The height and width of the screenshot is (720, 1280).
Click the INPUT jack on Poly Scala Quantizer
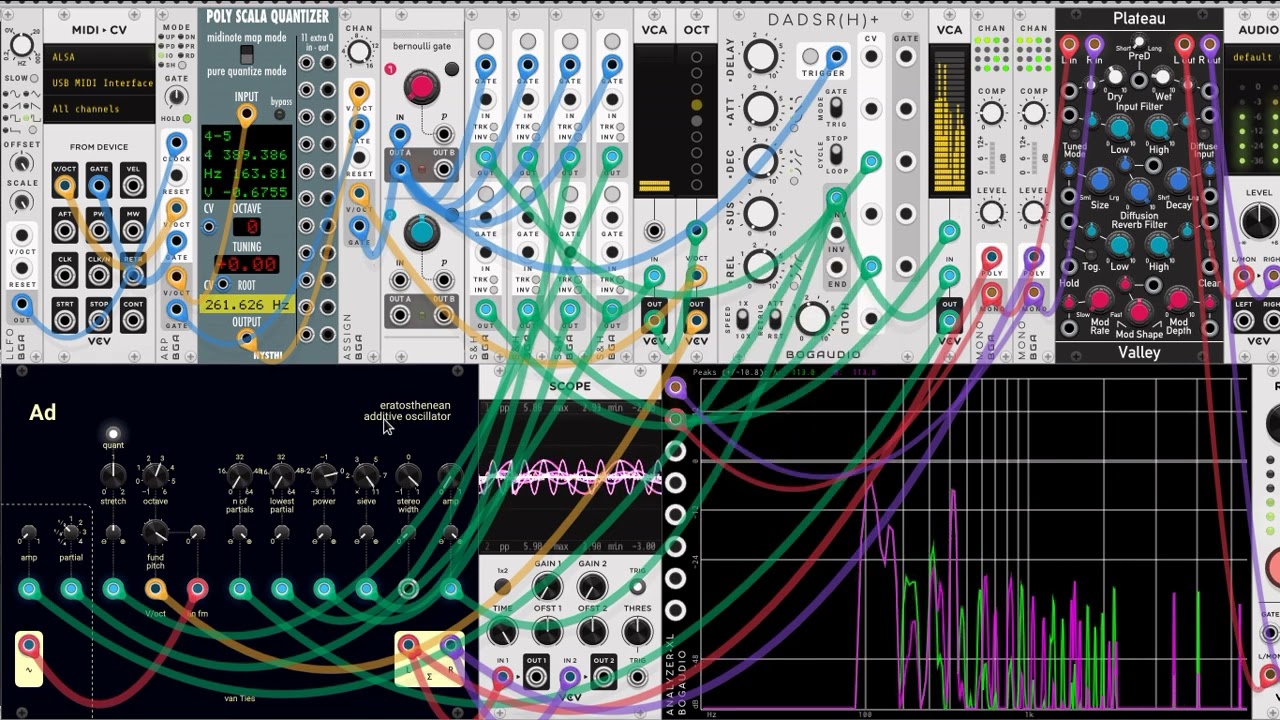pos(246,115)
